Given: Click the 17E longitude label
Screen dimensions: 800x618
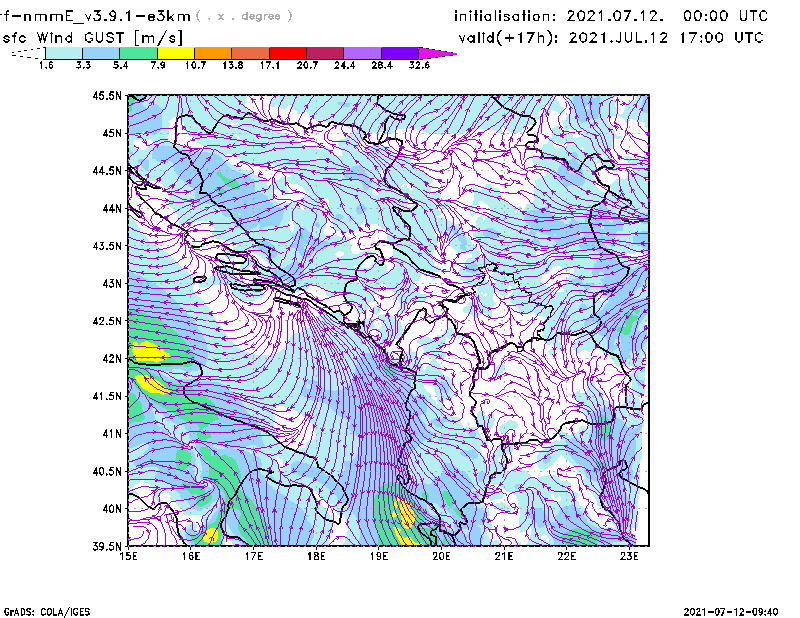Looking at the screenshot, I should coord(254,556).
